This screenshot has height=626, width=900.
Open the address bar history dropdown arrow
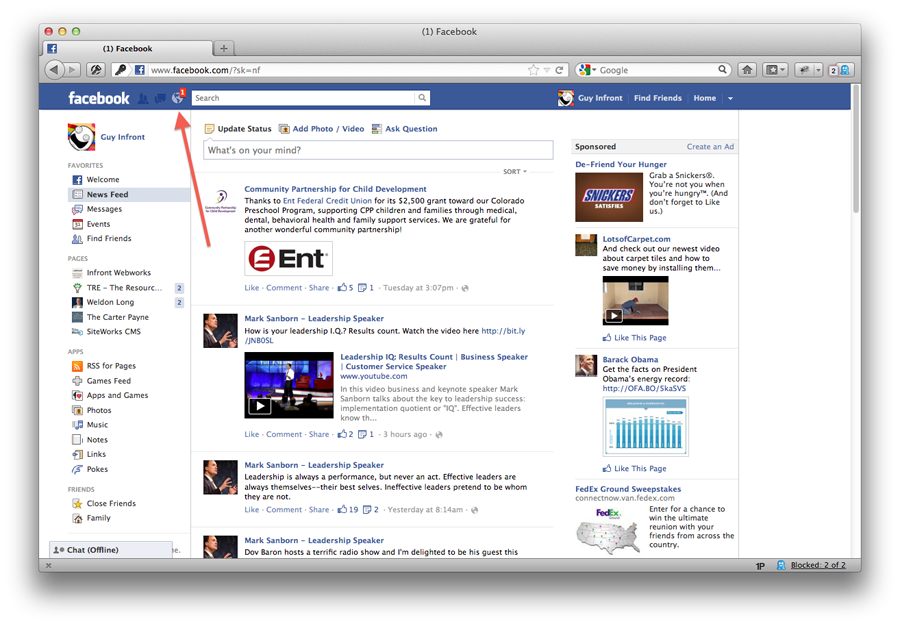pos(546,70)
